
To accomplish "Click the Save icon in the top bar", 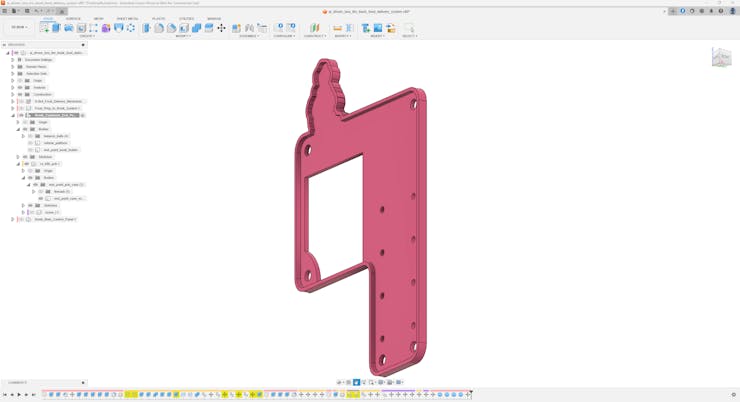I will [27, 11].
